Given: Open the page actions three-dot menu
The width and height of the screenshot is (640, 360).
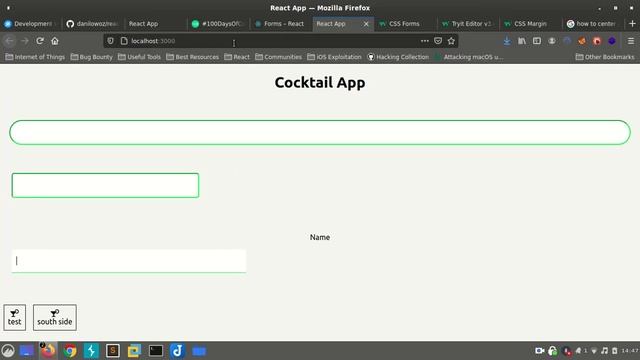Looking at the screenshot, I should click(x=424, y=41).
